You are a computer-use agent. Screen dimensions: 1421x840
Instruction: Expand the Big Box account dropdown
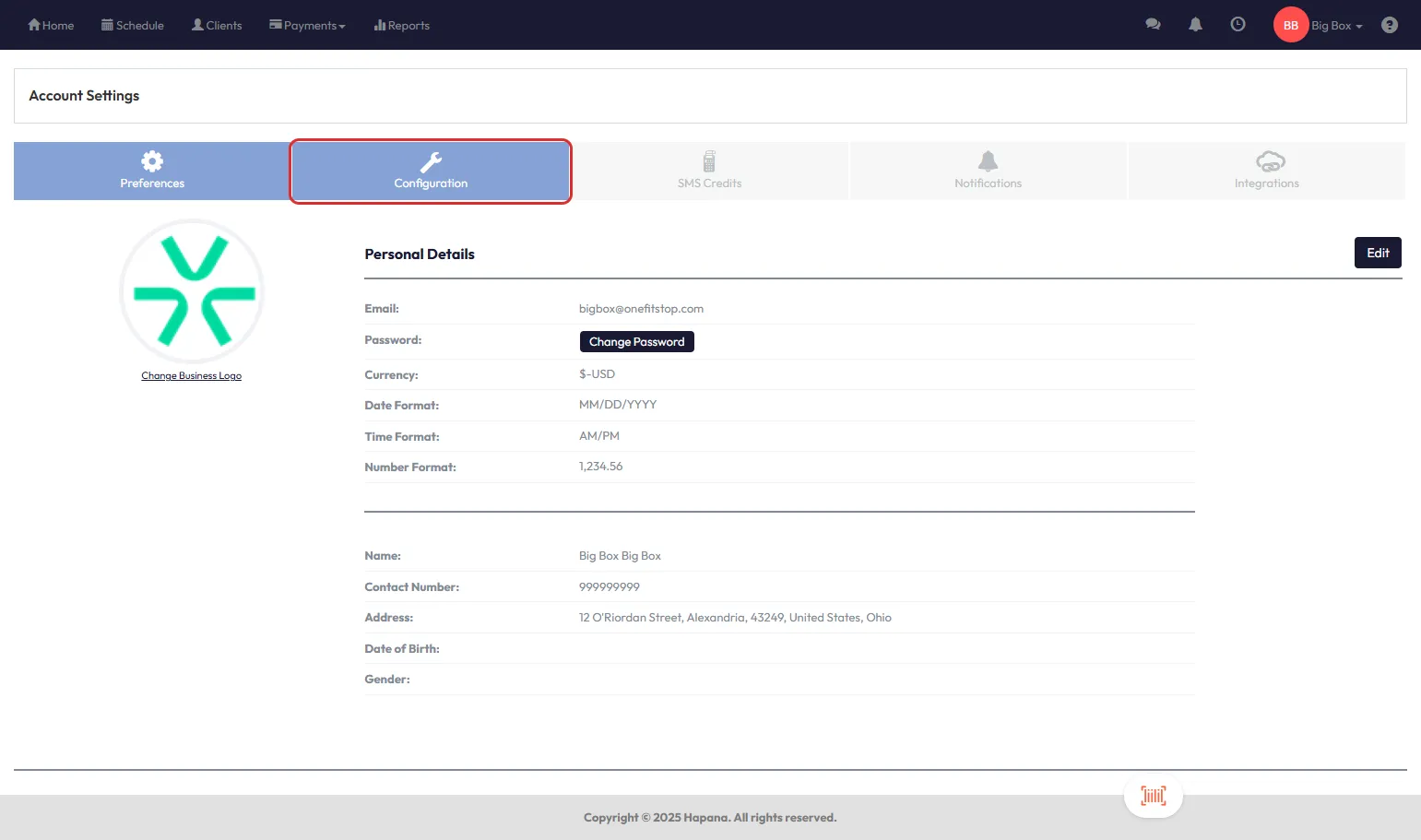(1336, 26)
